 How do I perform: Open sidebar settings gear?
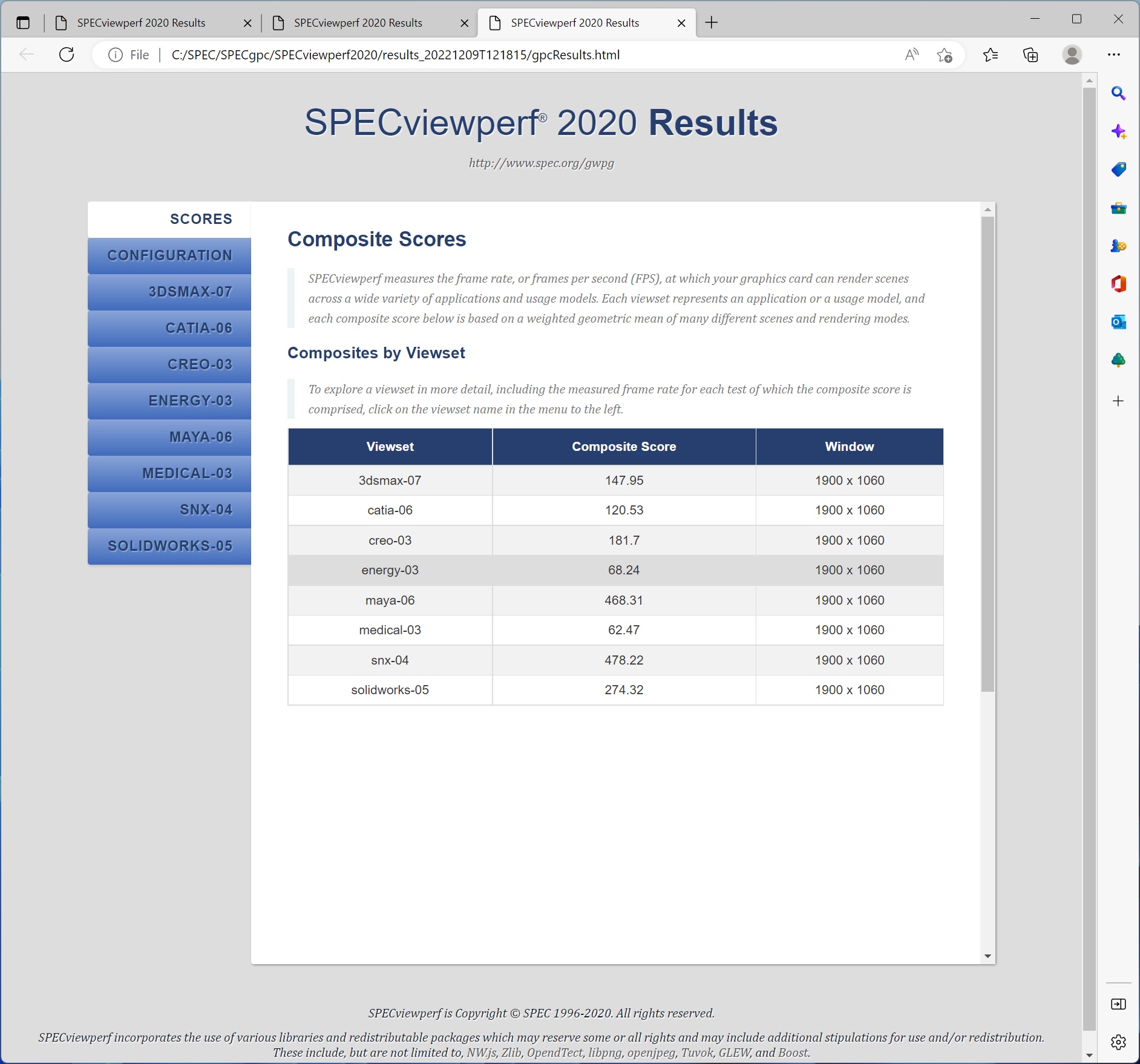point(1118,1042)
